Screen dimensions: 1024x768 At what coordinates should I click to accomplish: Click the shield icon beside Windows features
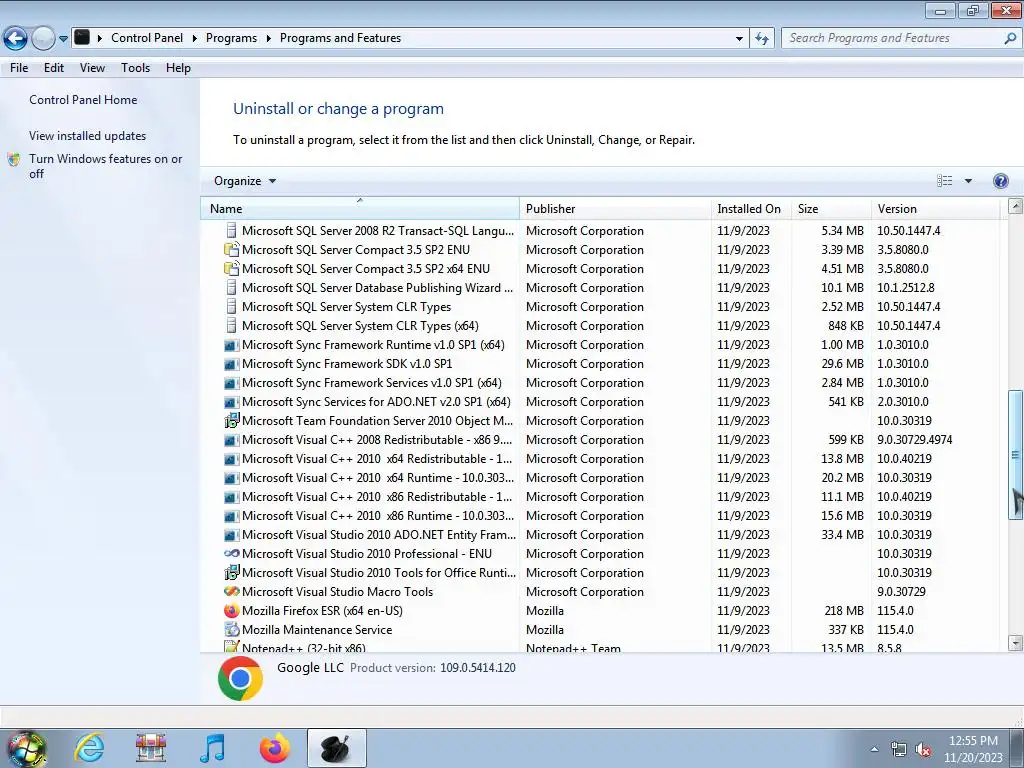click(14, 159)
